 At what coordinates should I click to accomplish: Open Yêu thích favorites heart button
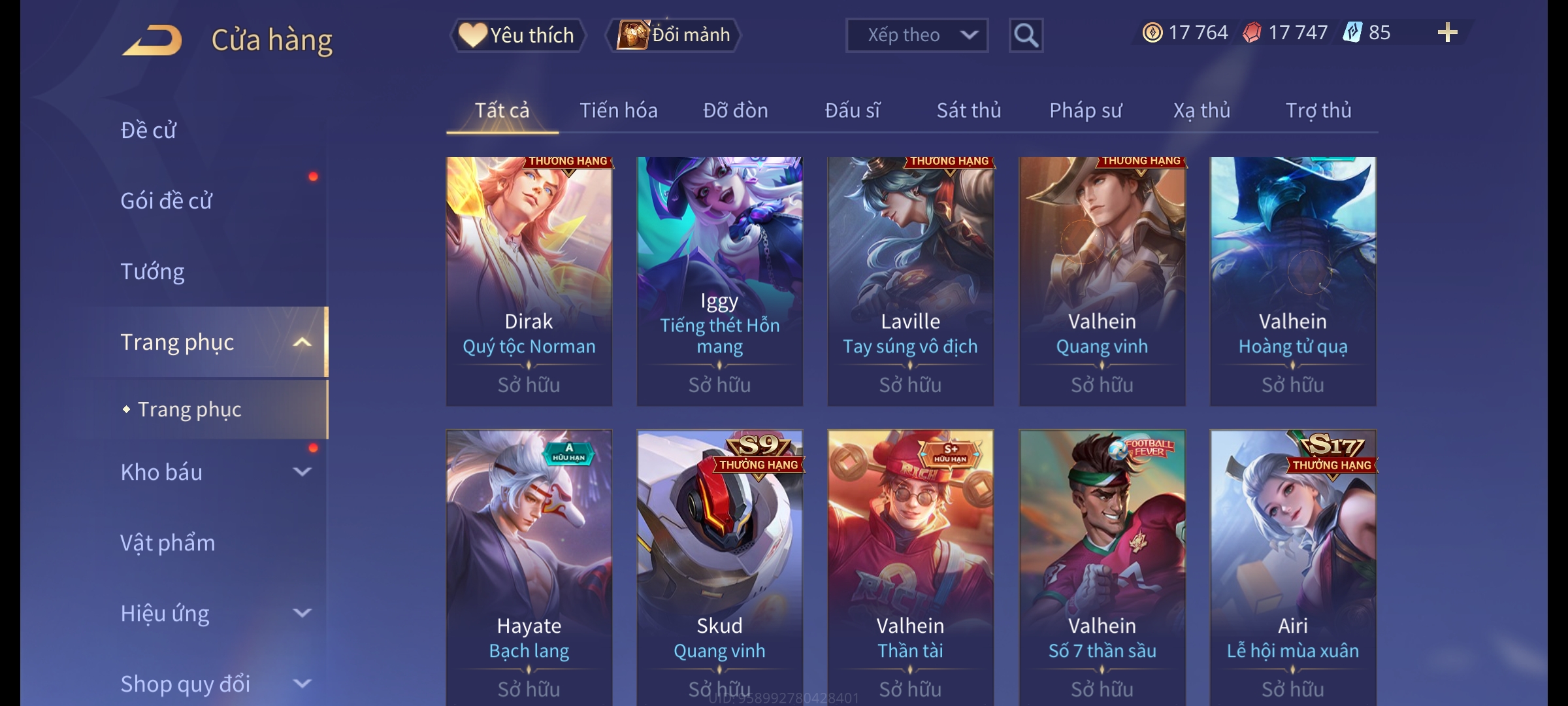tap(517, 35)
